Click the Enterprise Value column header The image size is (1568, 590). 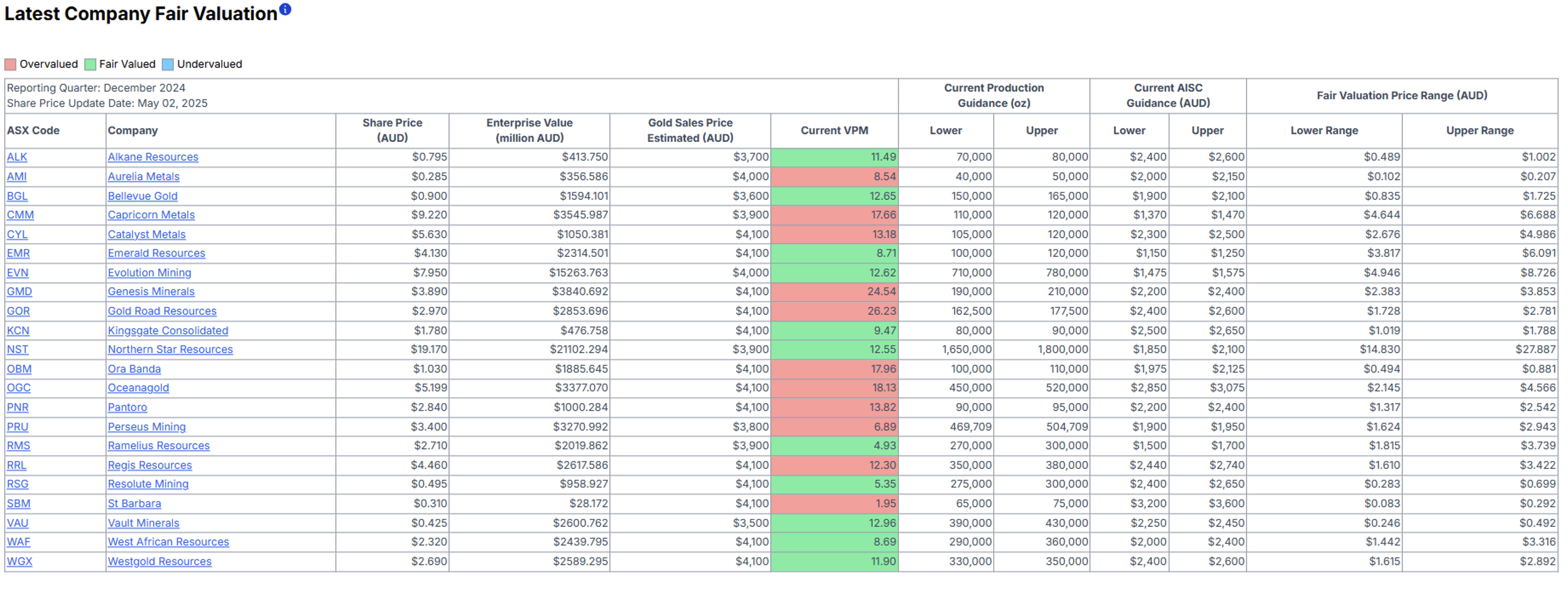coord(529,130)
